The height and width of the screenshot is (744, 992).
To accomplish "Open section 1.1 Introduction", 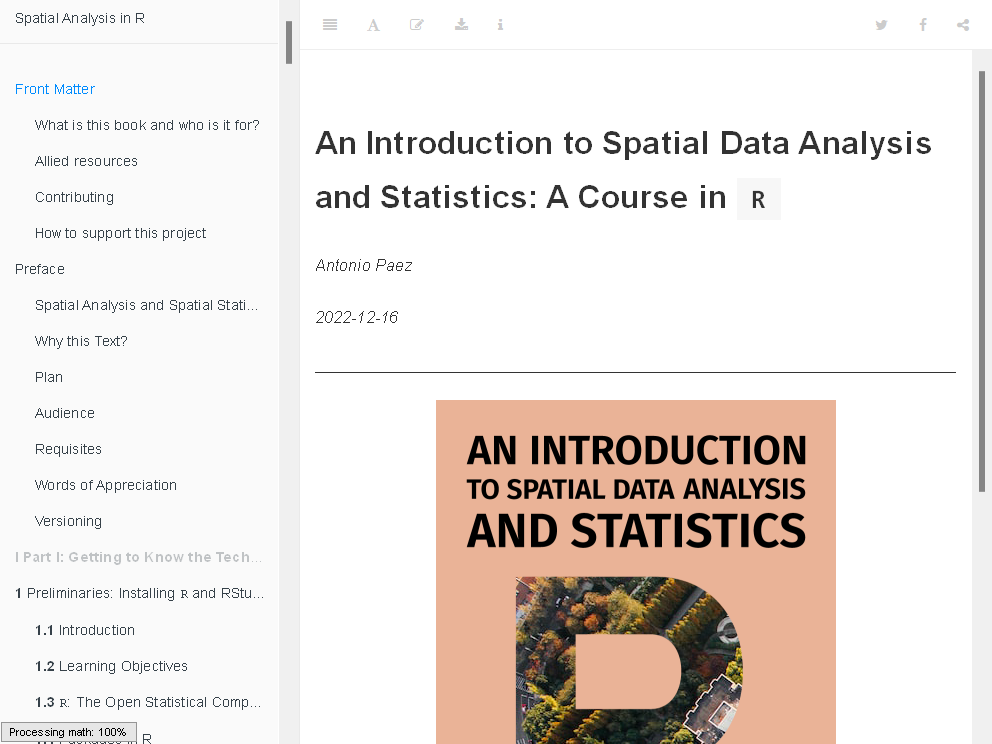I will (x=85, y=630).
